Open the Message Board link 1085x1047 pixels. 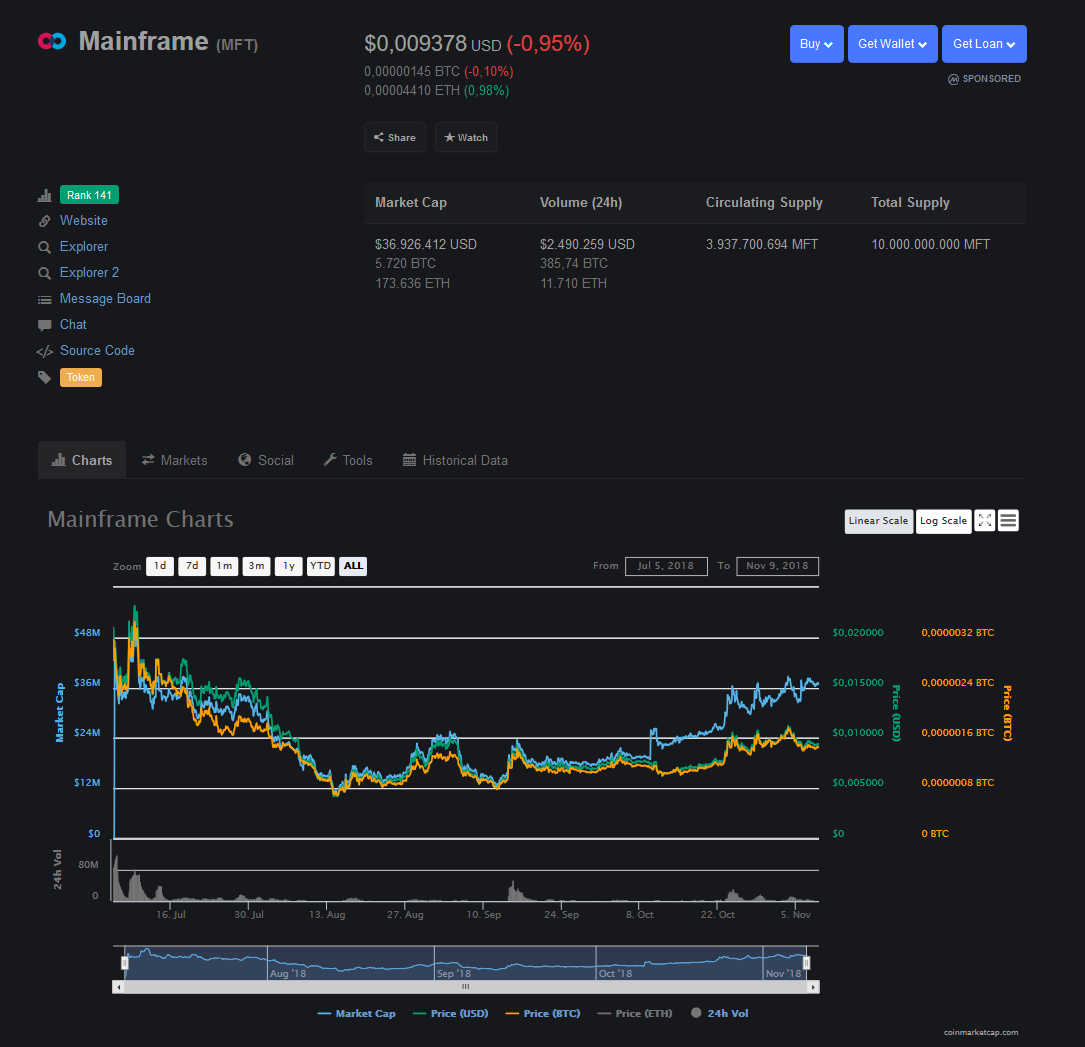coord(105,299)
